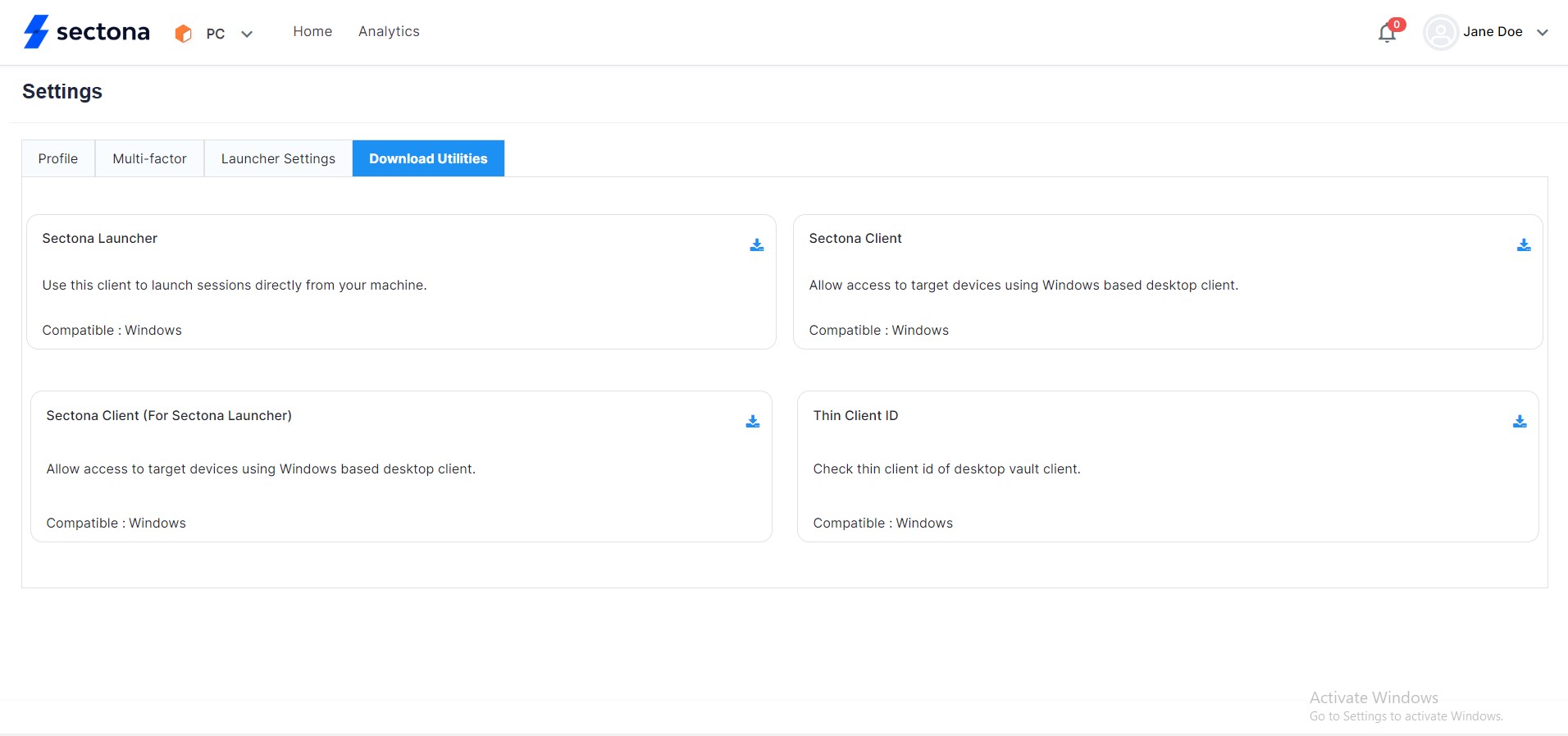Viewport: 1568px width, 736px height.
Task: Download the Sectona Client utility
Action: 1523,245
